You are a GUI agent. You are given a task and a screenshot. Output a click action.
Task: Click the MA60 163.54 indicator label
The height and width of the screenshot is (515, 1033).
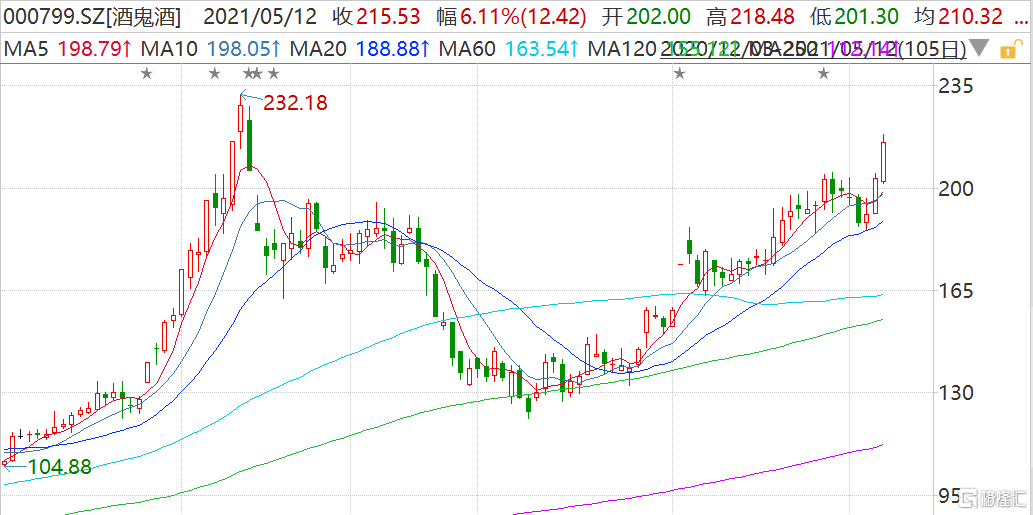510,48
